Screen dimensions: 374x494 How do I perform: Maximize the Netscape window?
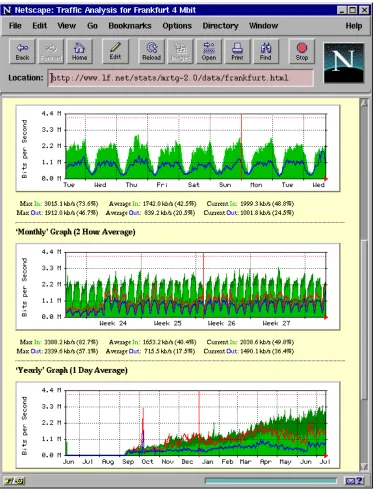[353, 10]
